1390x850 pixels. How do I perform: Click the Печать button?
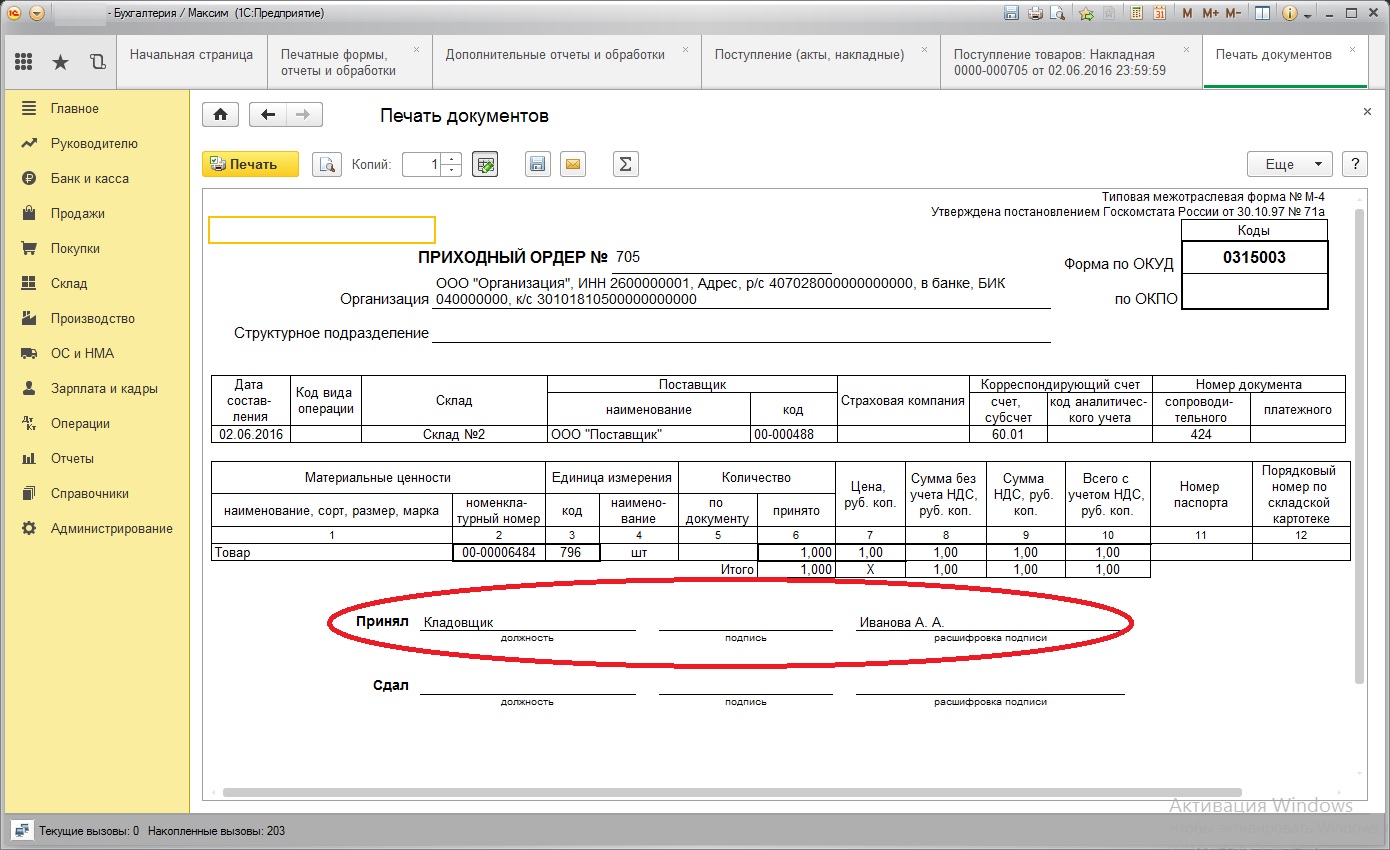[250, 165]
